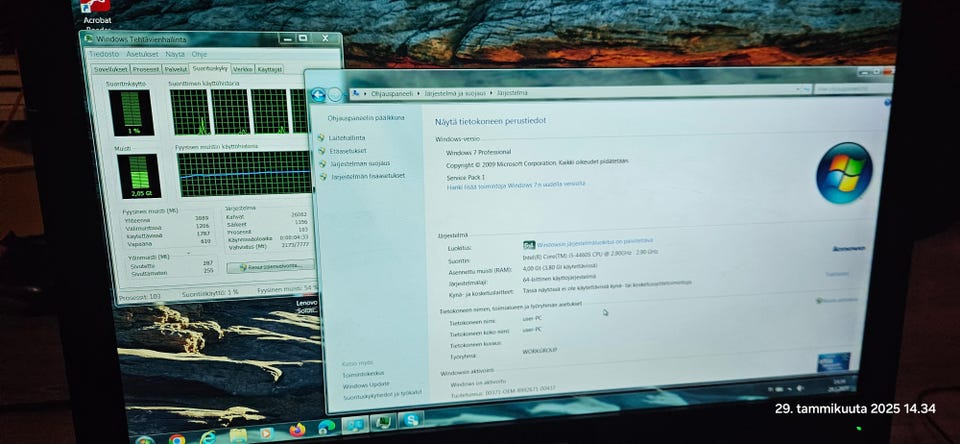Switch to Control Panel taskbar button
Screen dimensions: 960x444
pos(355,424)
